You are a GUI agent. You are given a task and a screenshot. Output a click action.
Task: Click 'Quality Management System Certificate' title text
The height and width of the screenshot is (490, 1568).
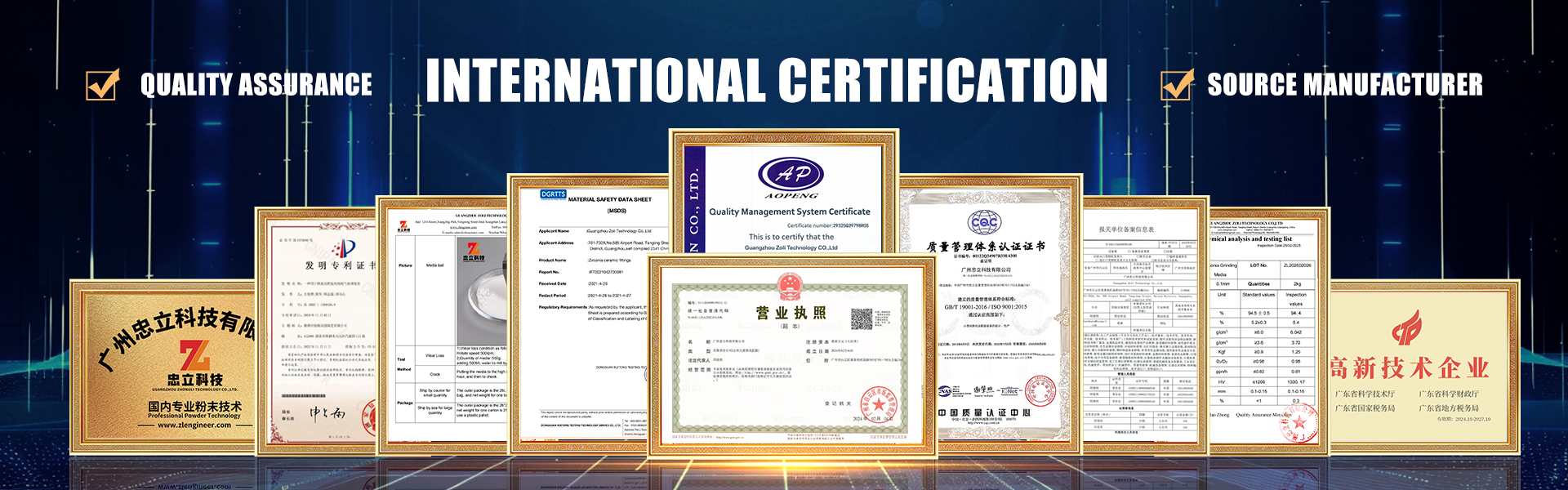point(790,212)
